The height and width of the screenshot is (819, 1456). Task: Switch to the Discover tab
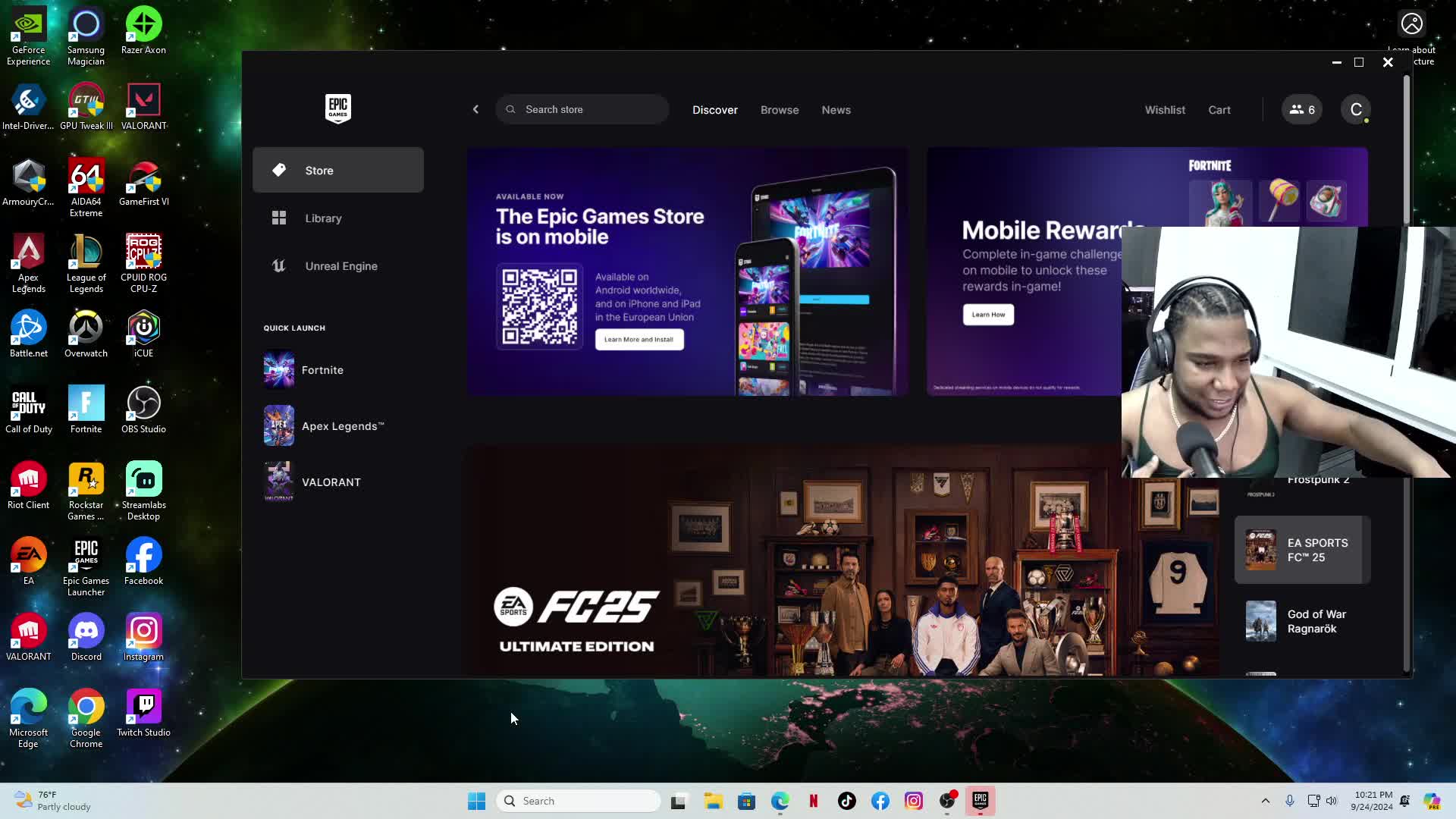714,110
